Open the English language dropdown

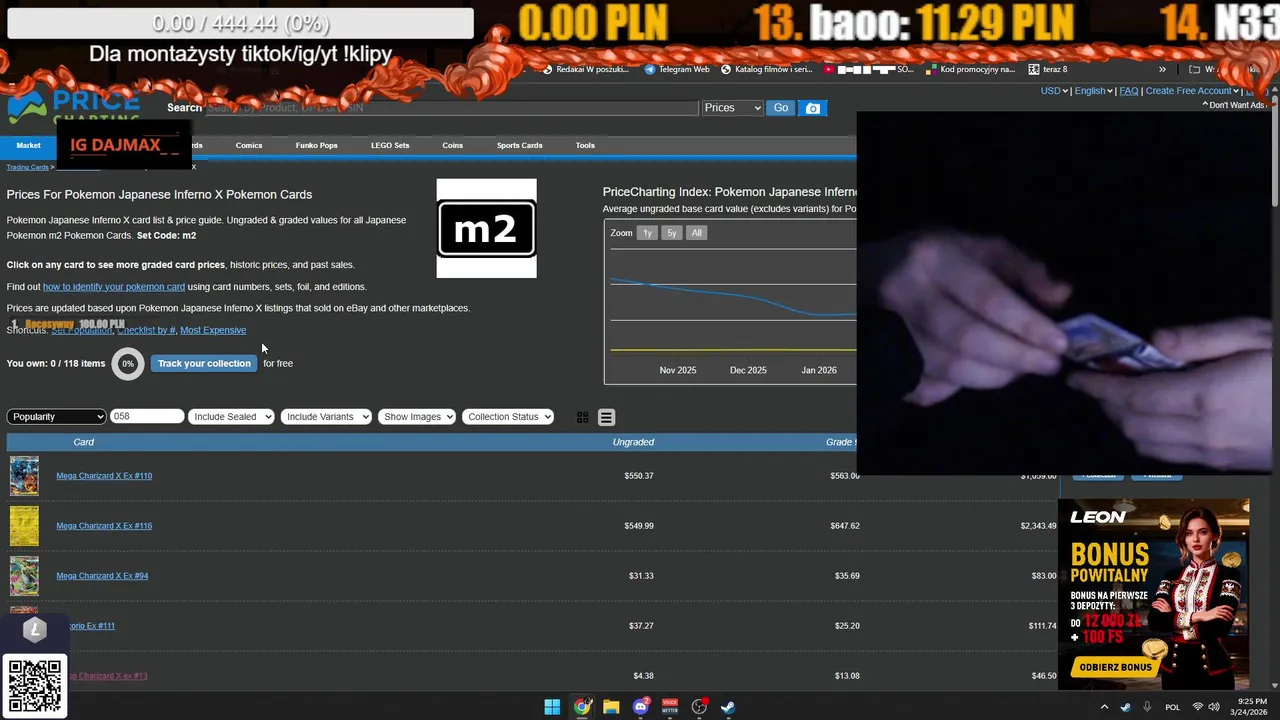1093,91
